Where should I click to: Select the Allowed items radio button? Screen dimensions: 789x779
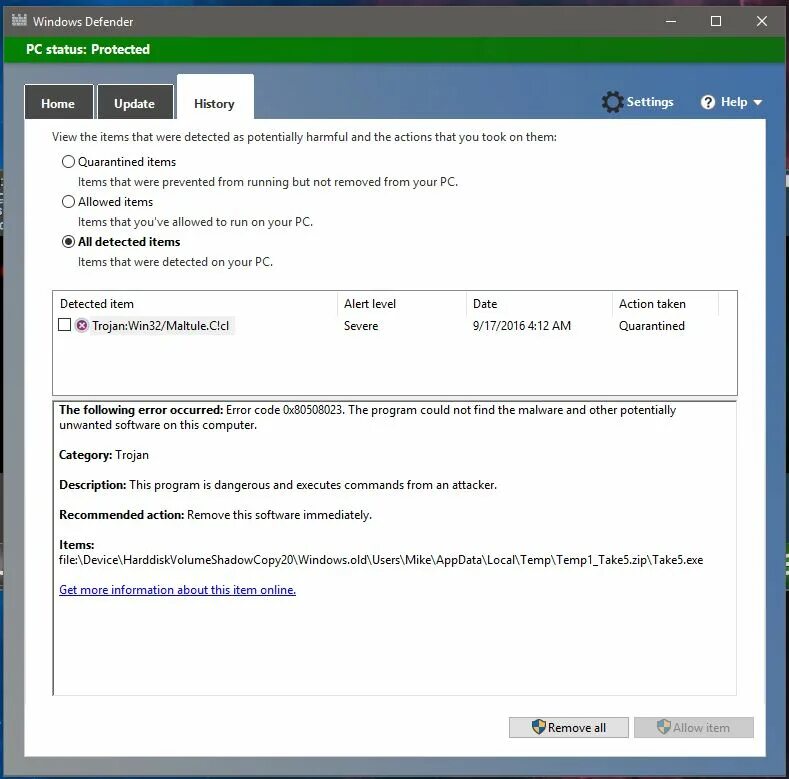(68, 202)
